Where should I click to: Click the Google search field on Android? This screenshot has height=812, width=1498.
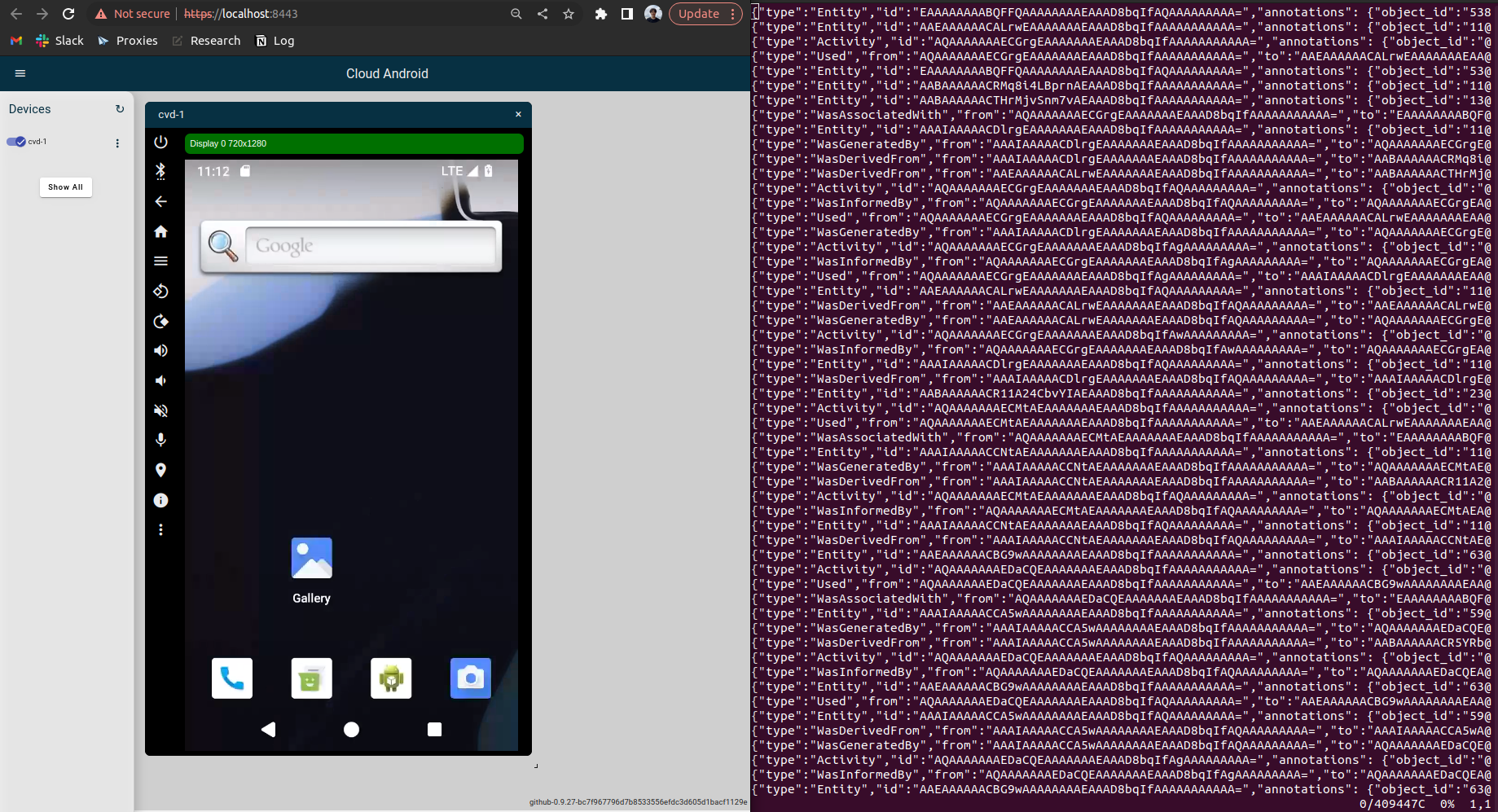(371, 246)
